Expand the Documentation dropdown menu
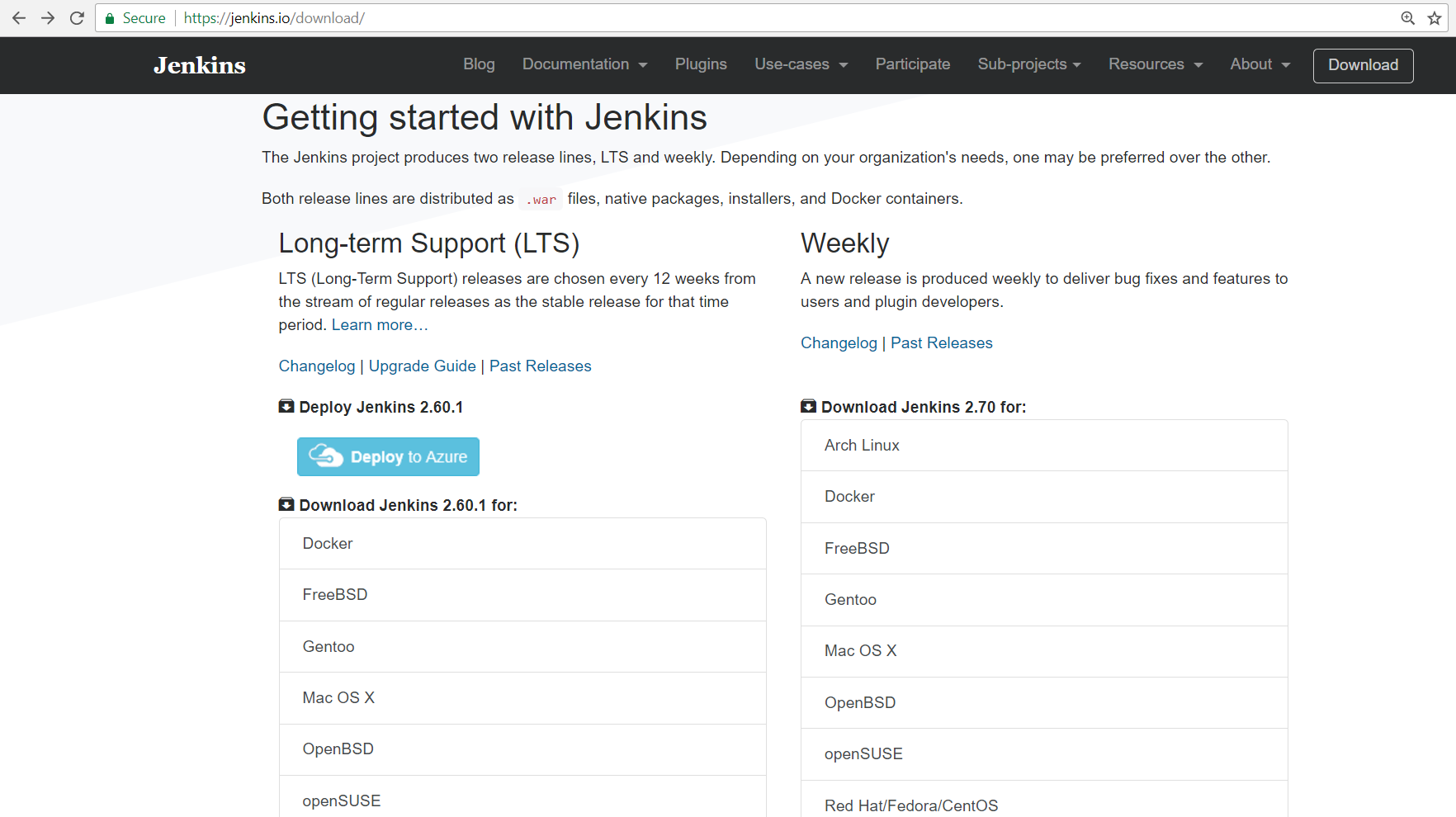This screenshot has height=817, width=1456. pos(584,64)
